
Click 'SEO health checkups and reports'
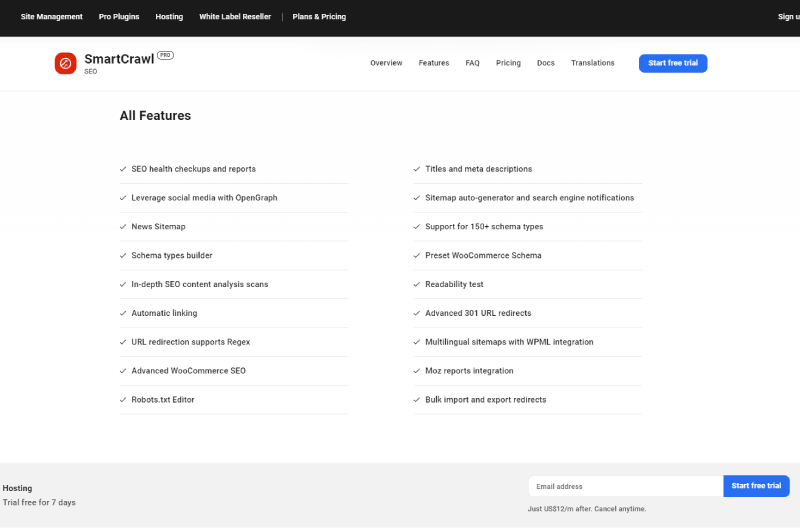point(193,169)
